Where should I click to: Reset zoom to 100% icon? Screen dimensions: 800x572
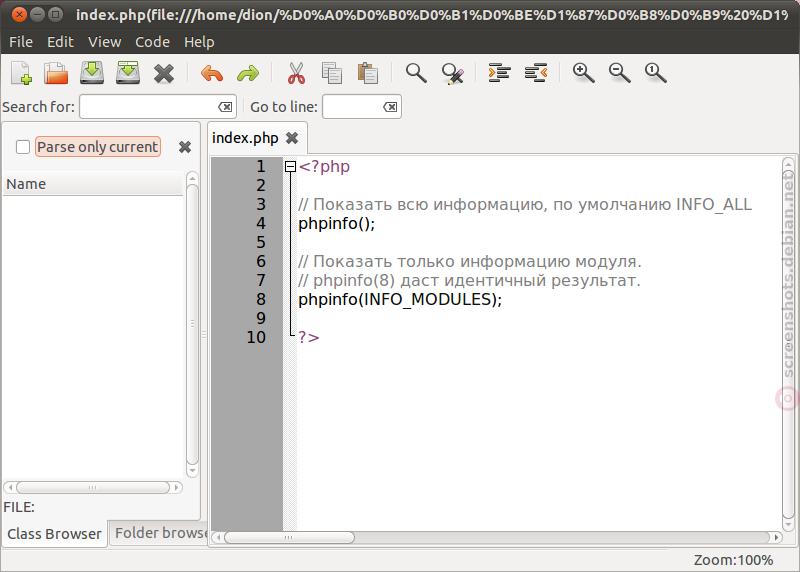(656, 73)
